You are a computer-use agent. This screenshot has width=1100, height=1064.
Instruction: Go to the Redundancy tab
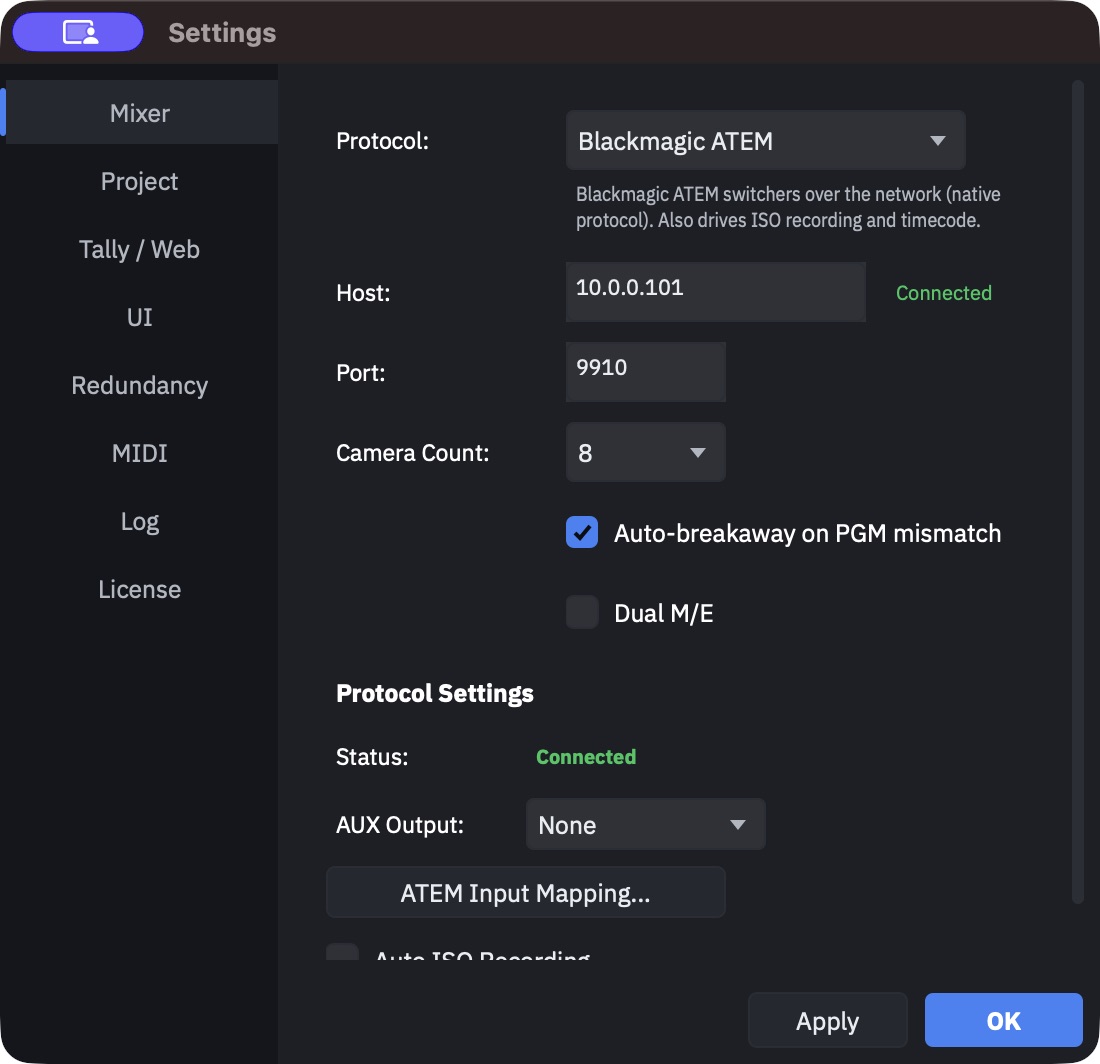tap(140, 385)
